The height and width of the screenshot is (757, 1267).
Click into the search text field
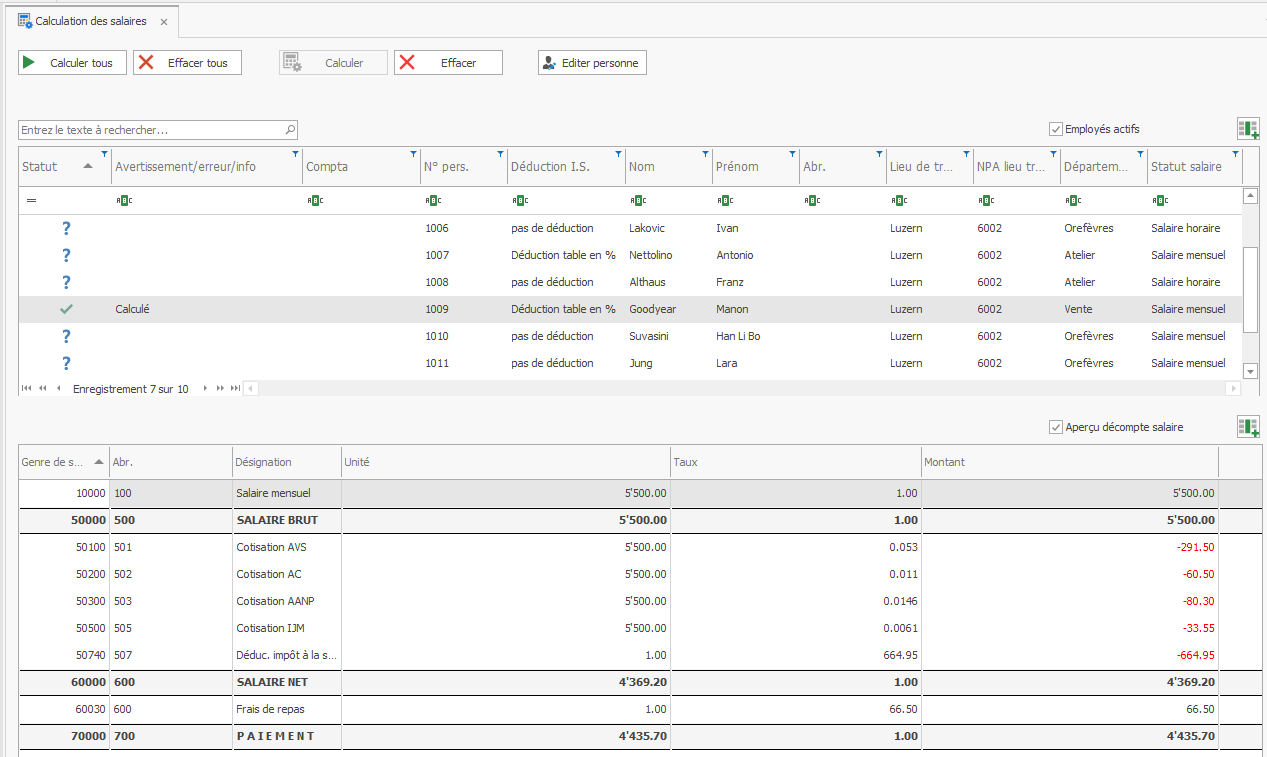pyautogui.click(x=150, y=130)
